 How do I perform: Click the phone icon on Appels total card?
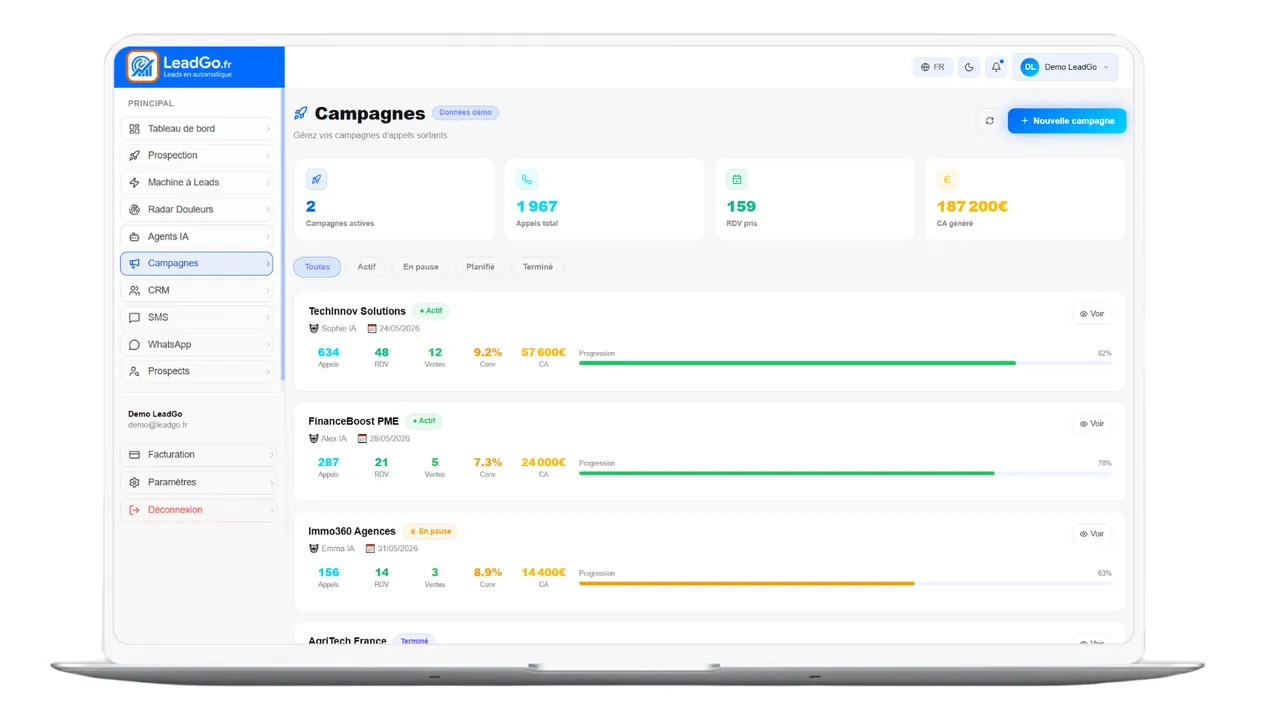coord(527,180)
